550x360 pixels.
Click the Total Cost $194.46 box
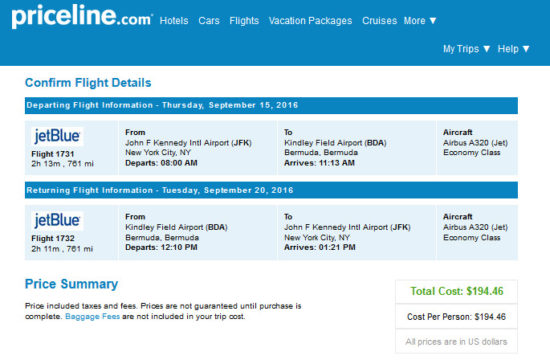click(456, 291)
